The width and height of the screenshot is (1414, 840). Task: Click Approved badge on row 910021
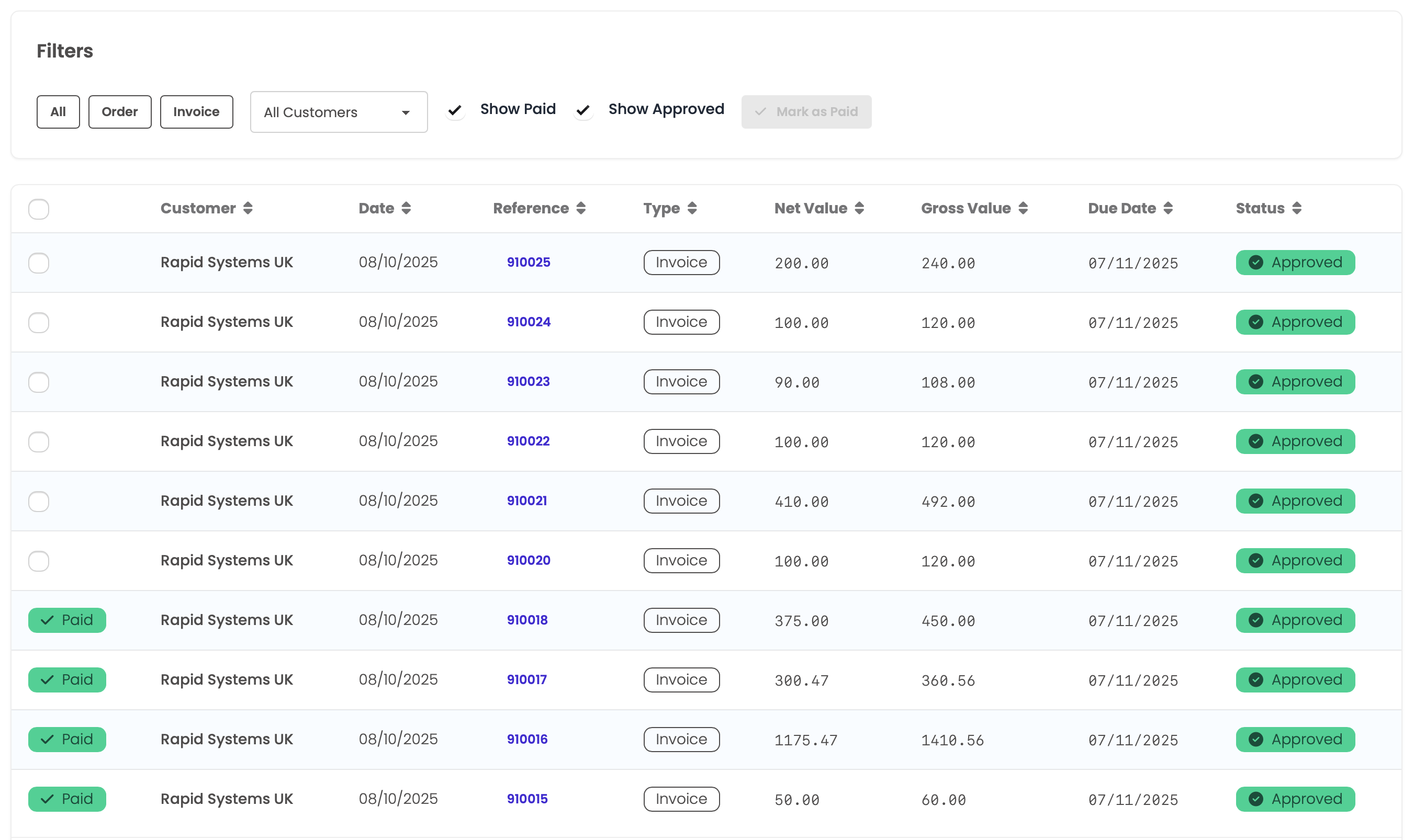coord(1295,501)
